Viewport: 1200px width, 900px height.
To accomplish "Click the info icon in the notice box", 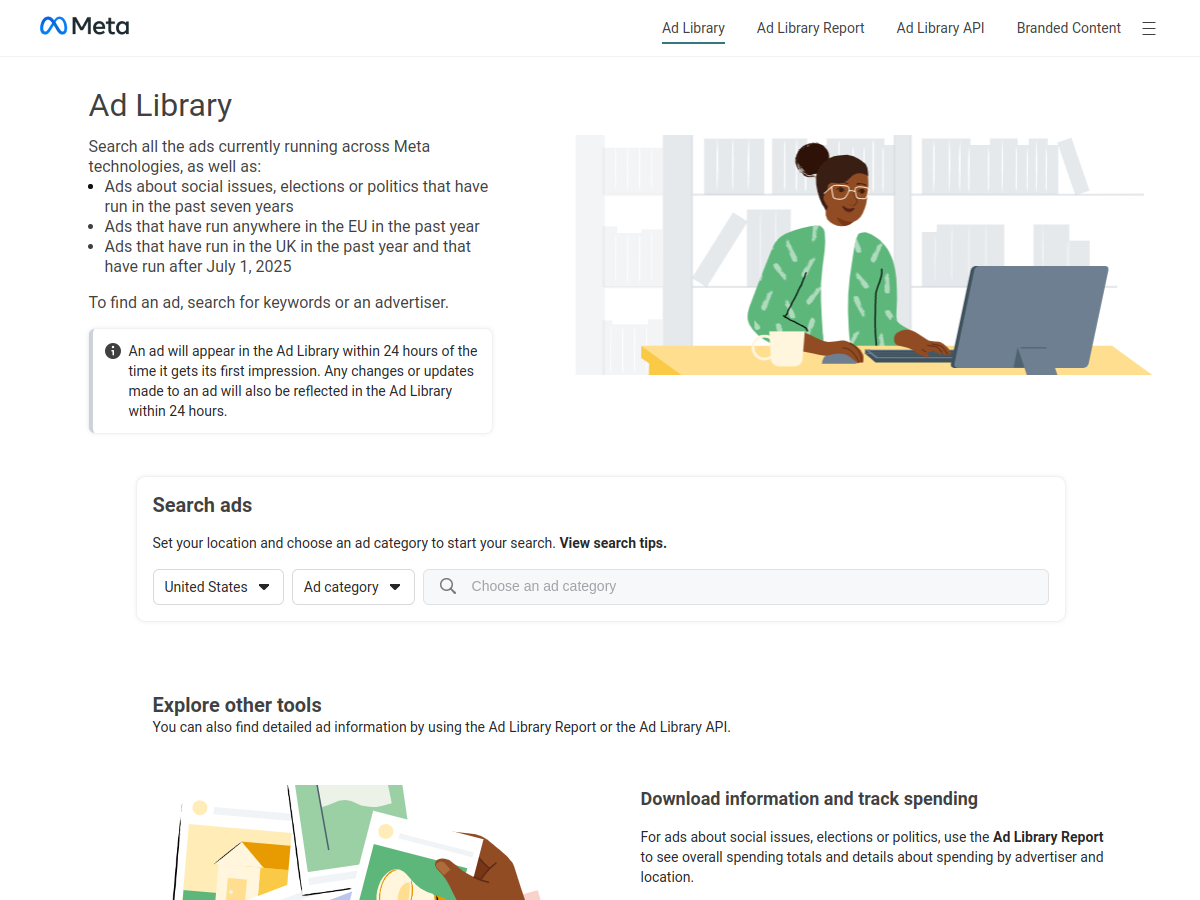I will 113,351.
